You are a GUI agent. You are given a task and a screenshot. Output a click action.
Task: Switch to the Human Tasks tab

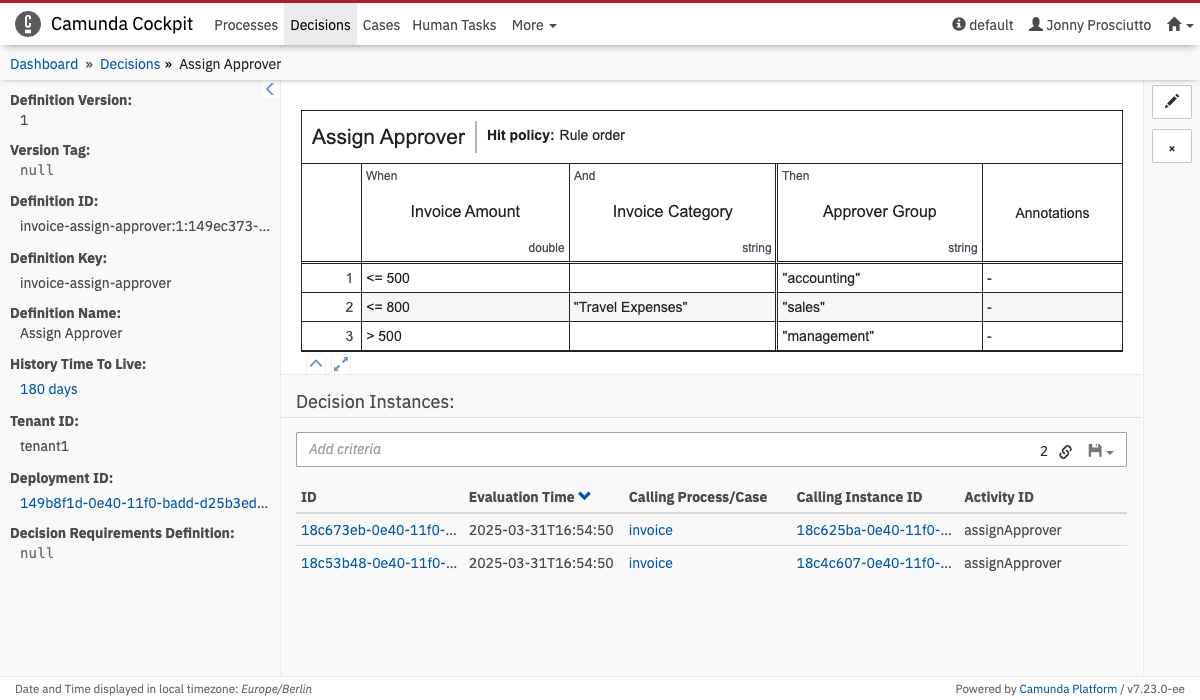click(x=454, y=25)
